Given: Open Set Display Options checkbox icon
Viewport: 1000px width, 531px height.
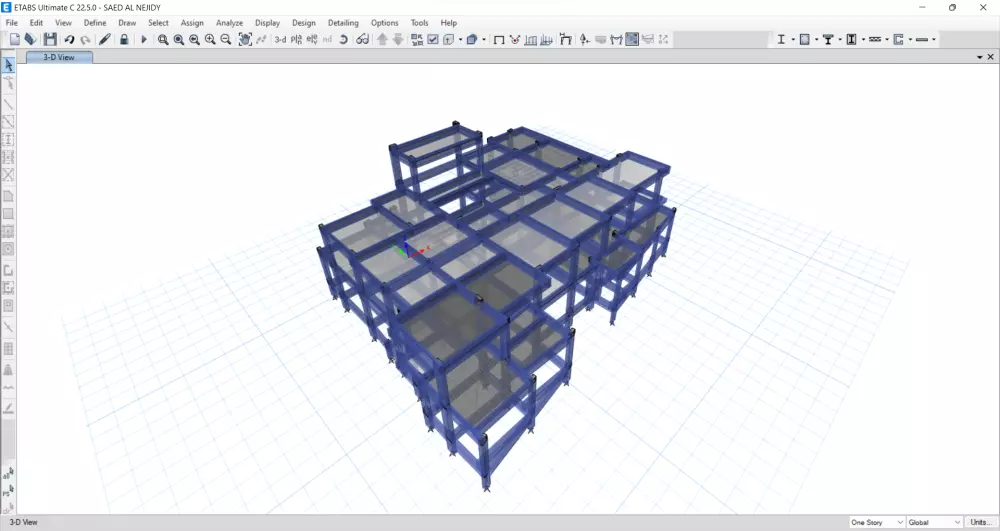Looking at the screenshot, I should tap(432, 40).
